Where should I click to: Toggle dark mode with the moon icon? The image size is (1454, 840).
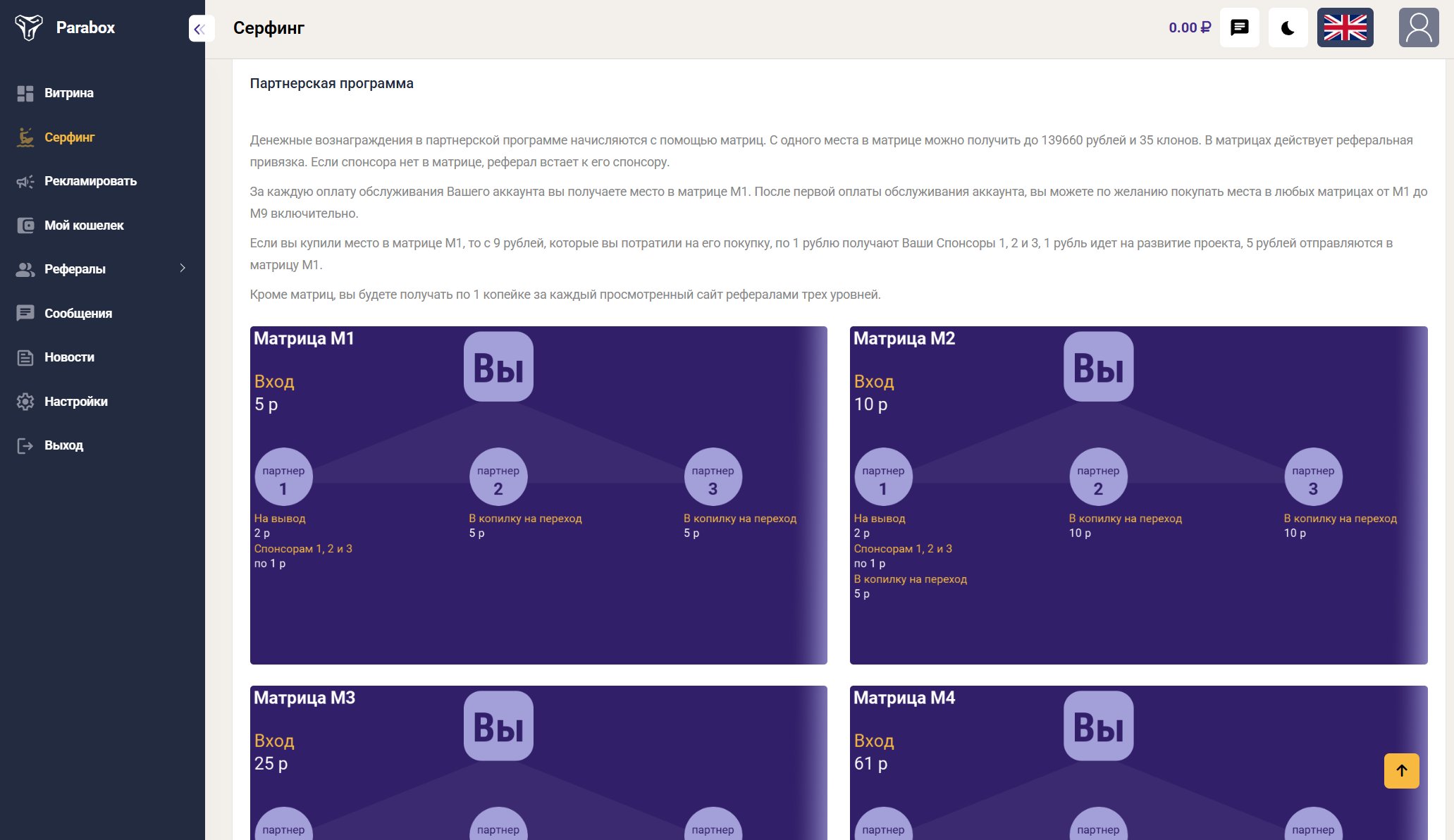[1288, 27]
